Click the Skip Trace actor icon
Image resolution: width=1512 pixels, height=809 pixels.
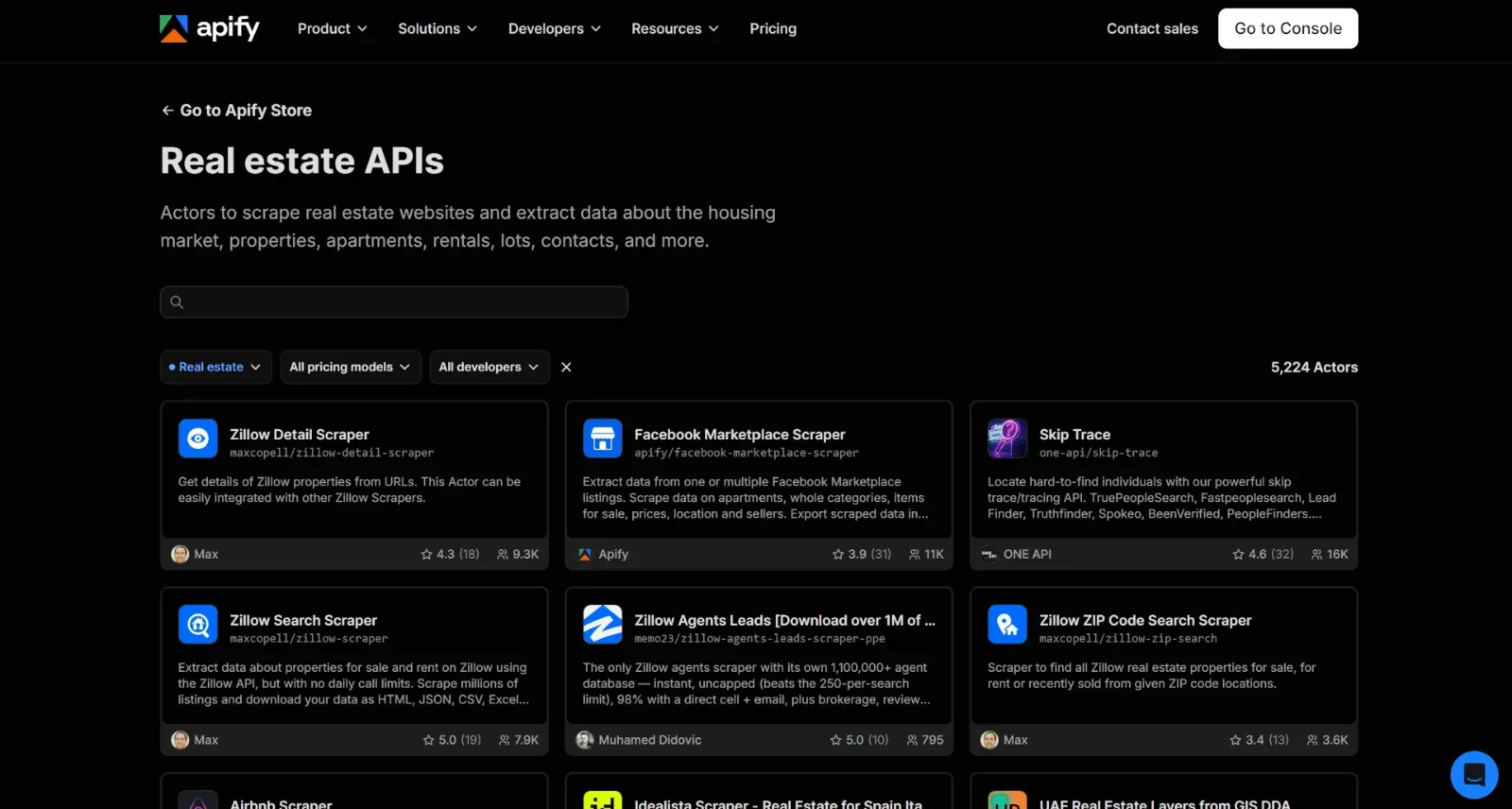(x=1007, y=439)
